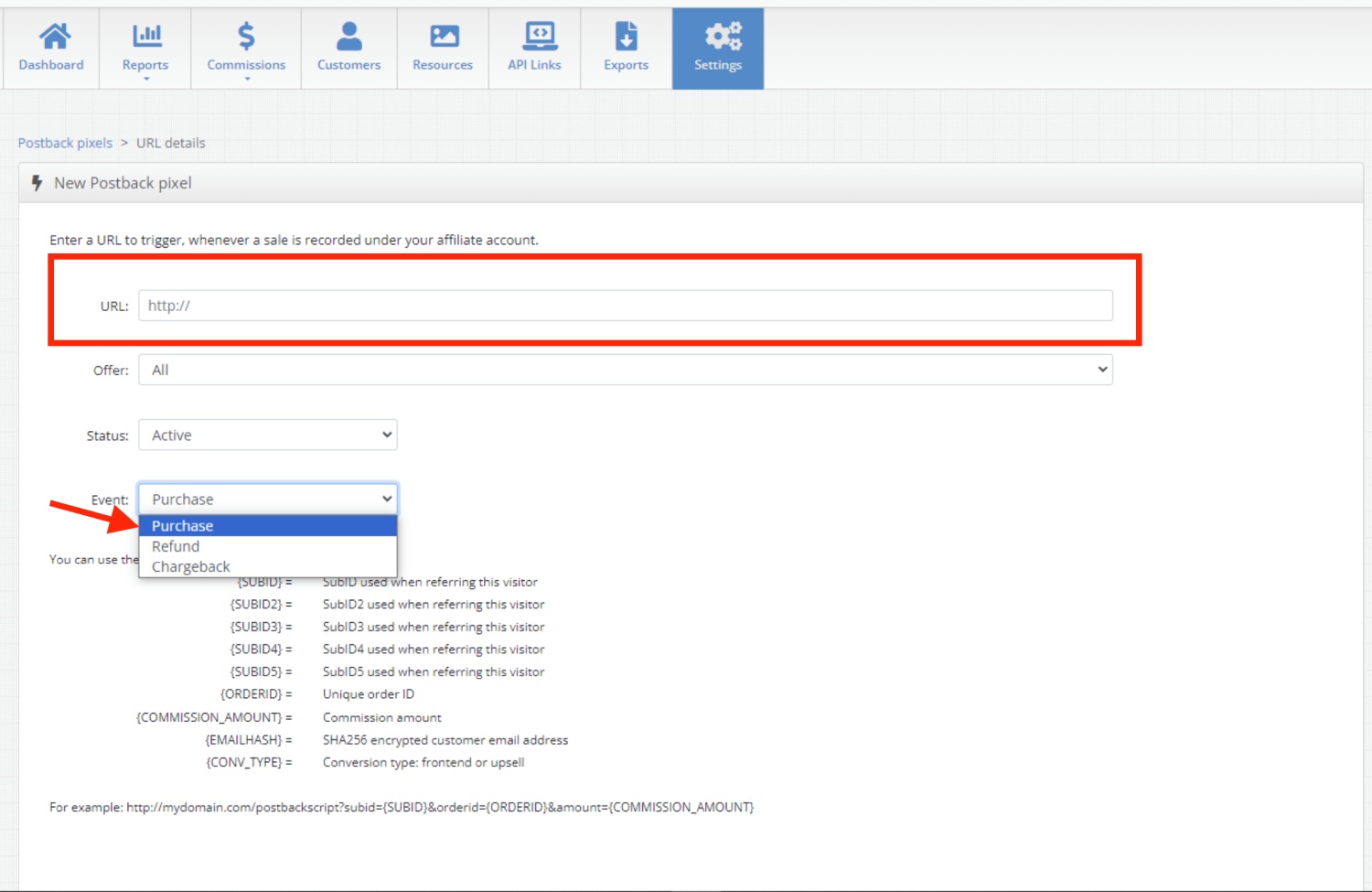Click the 'Unique order ID' description

click(x=369, y=694)
